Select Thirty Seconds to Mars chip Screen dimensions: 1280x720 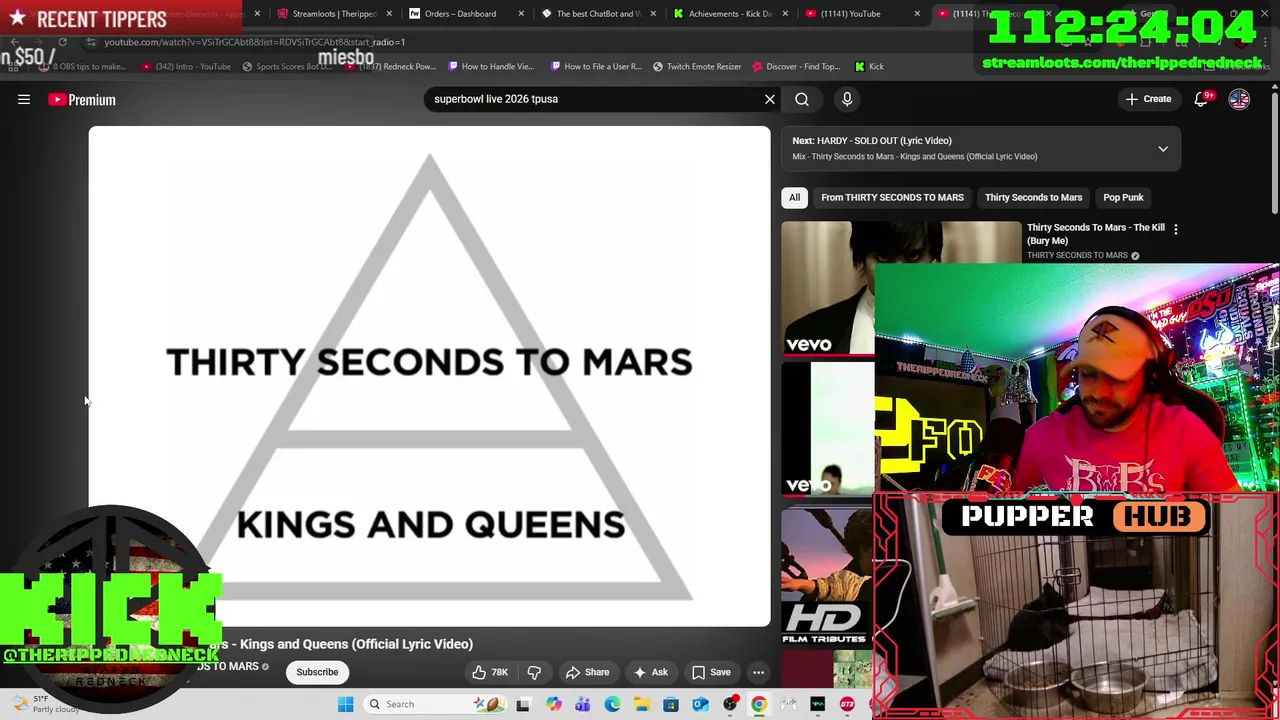[1033, 197]
